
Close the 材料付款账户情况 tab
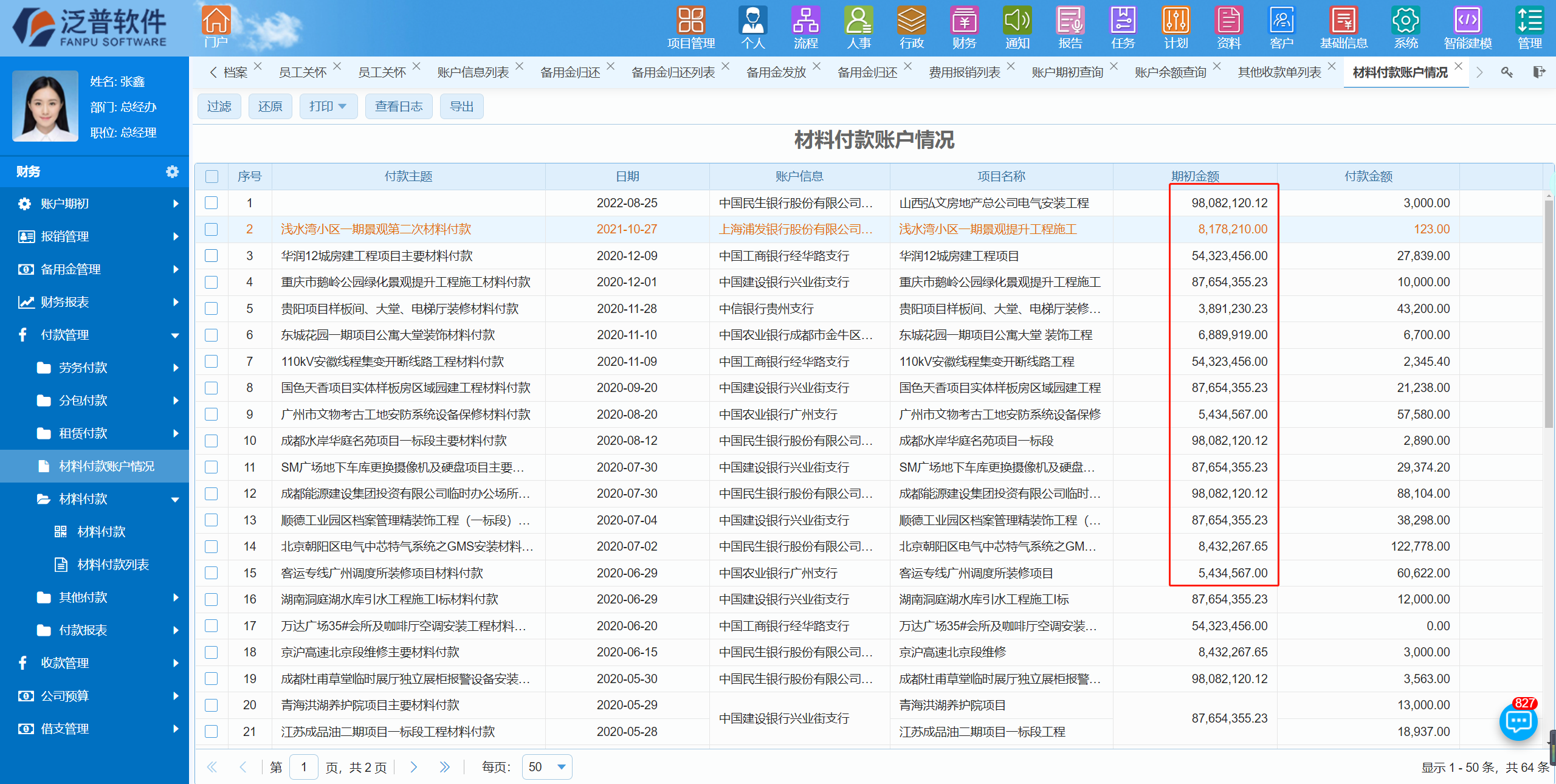tap(1459, 66)
